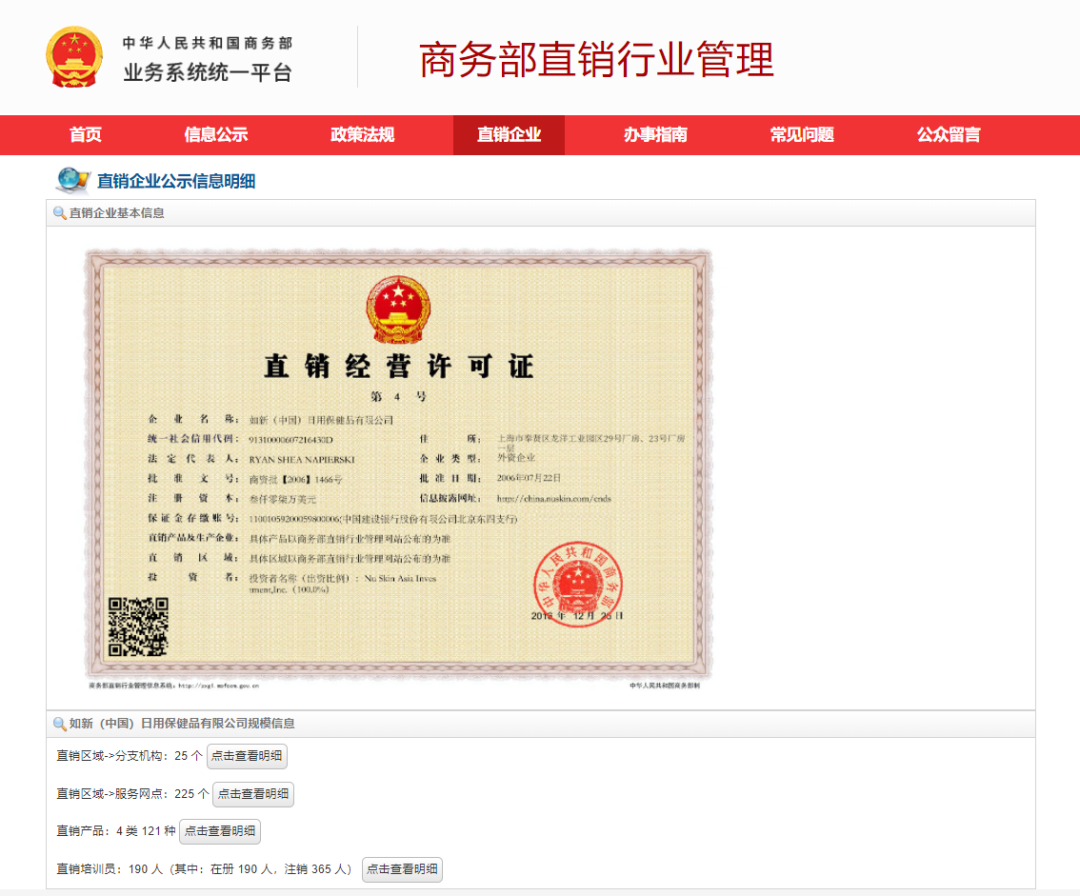Viewport: 1080px width, 896px height.
Task: Click the RYAN SHEA NAPIERSKI name on certificate
Action: click(x=302, y=459)
